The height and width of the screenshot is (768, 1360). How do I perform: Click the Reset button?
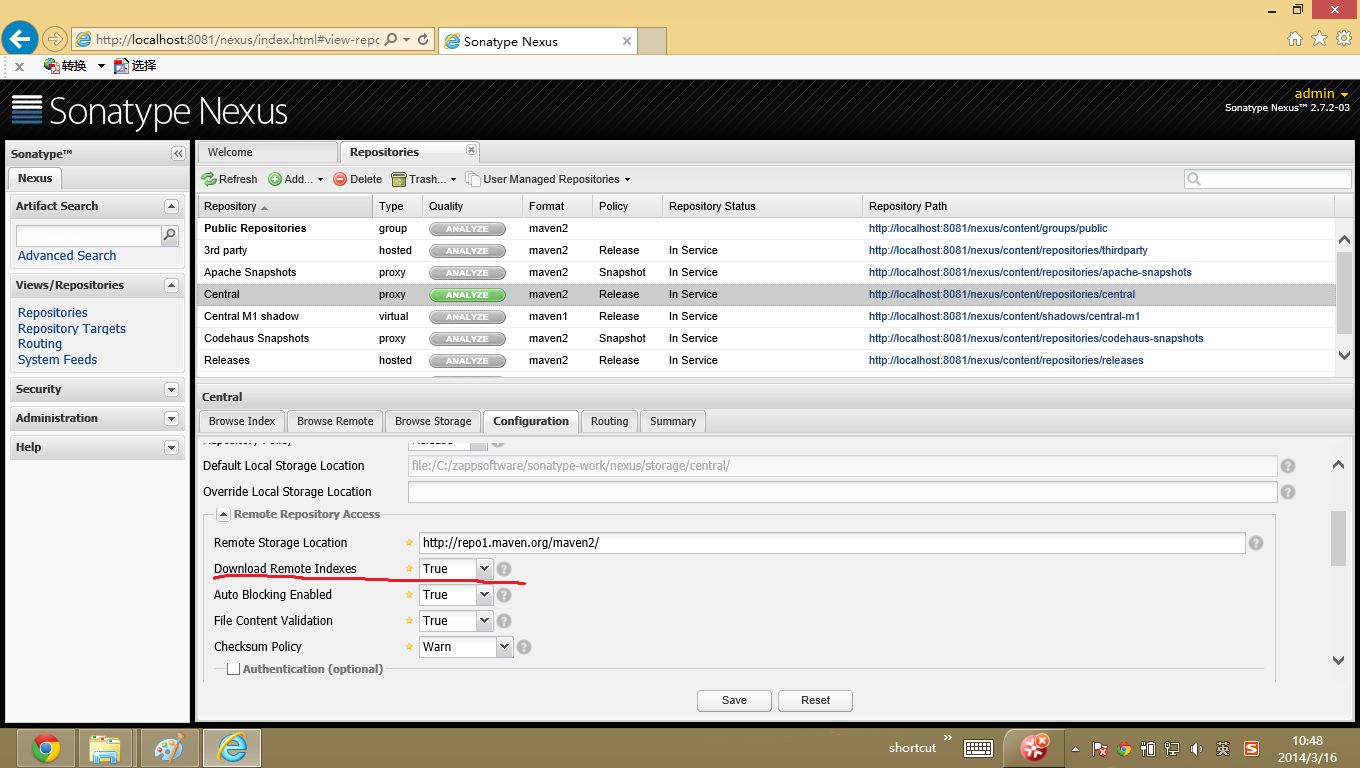click(x=815, y=700)
